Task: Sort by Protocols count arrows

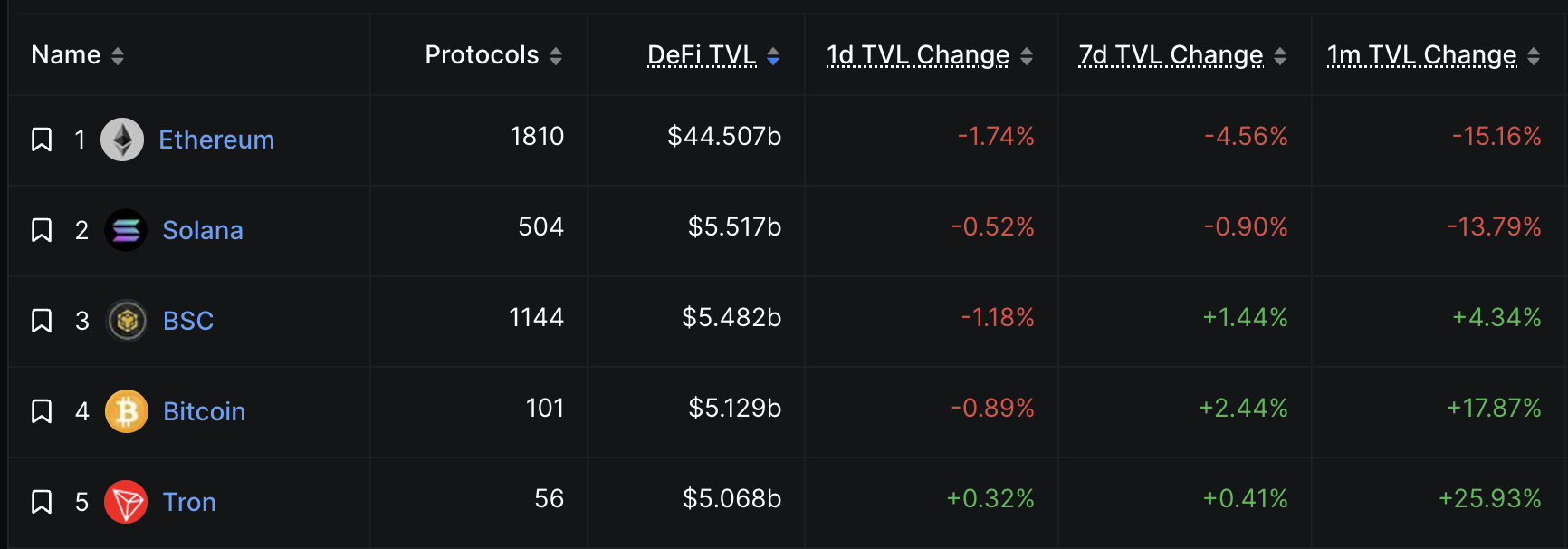Action: click(556, 56)
